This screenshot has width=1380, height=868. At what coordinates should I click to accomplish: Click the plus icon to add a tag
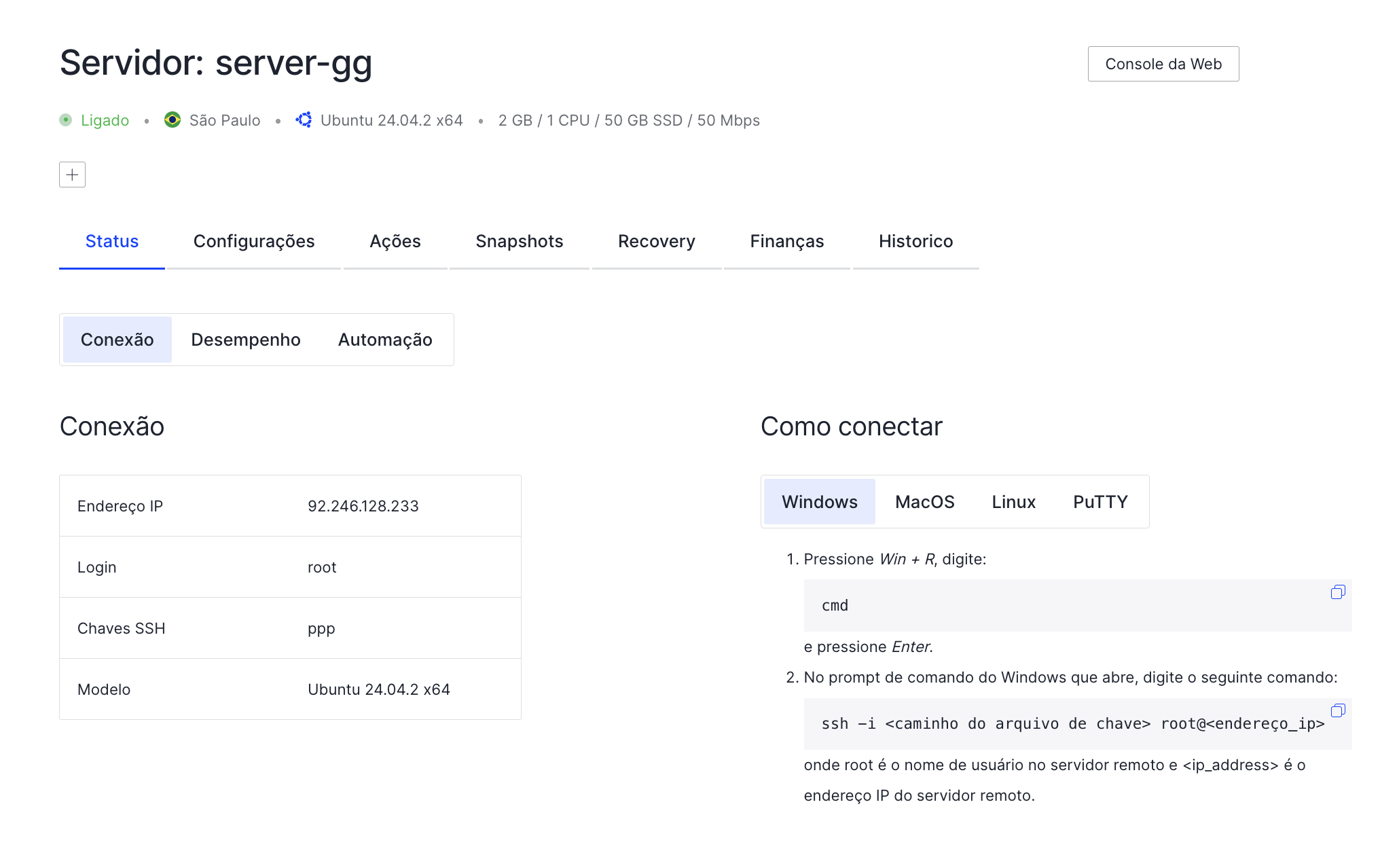[x=72, y=175]
